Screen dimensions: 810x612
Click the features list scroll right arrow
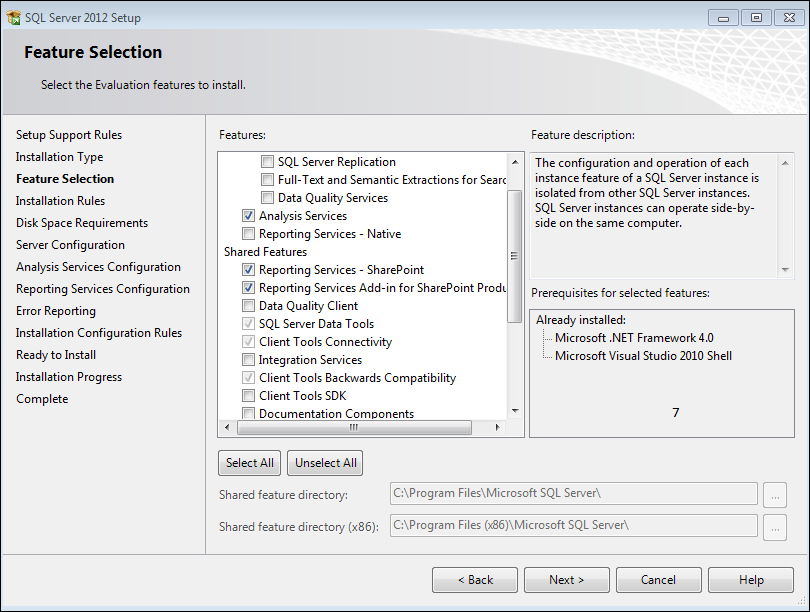click(x=497, y=428)
